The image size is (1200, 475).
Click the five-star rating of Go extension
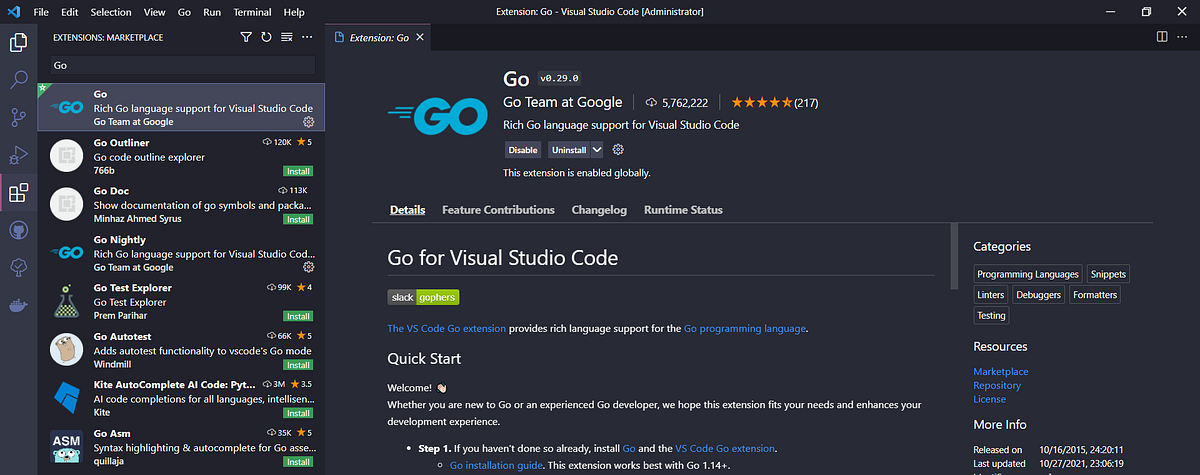(761, 102)
